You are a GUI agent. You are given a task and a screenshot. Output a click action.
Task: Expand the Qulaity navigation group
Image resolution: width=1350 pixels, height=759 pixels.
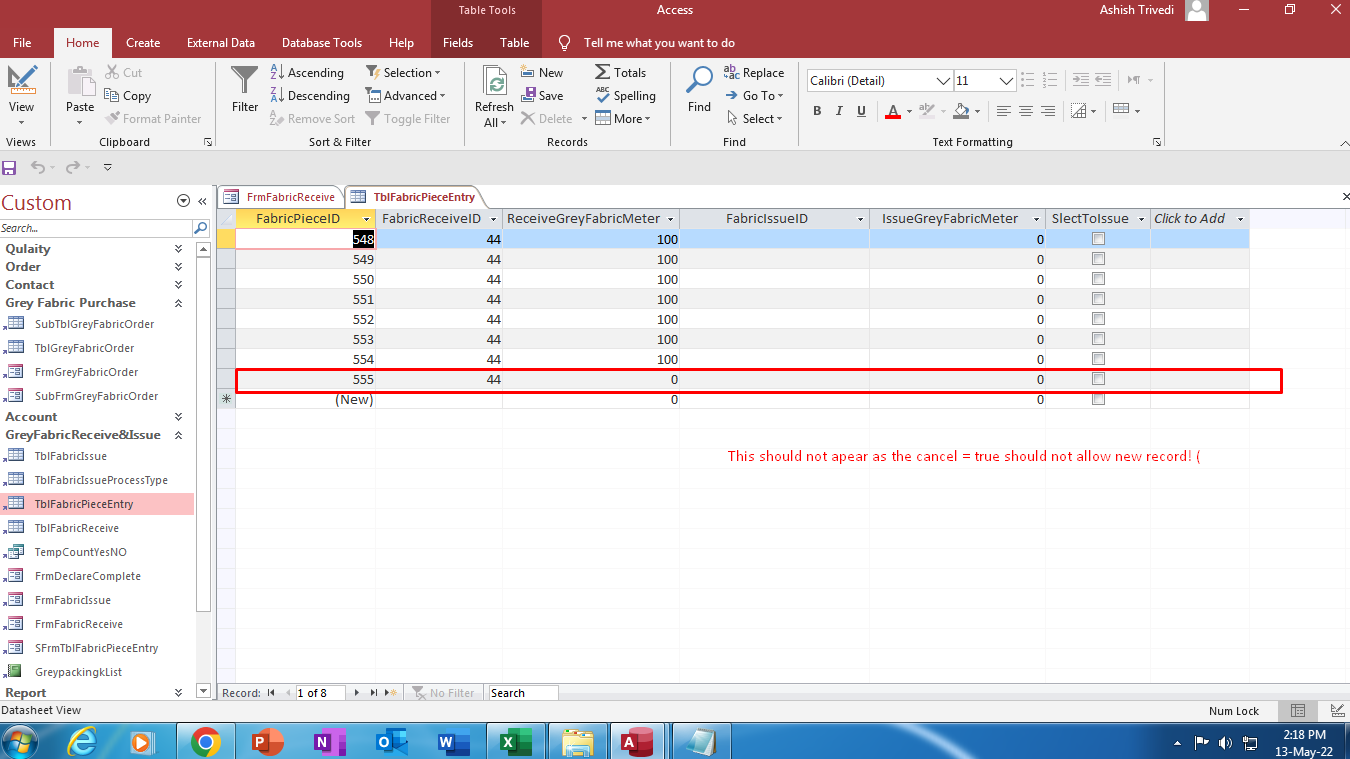[178, 249]
